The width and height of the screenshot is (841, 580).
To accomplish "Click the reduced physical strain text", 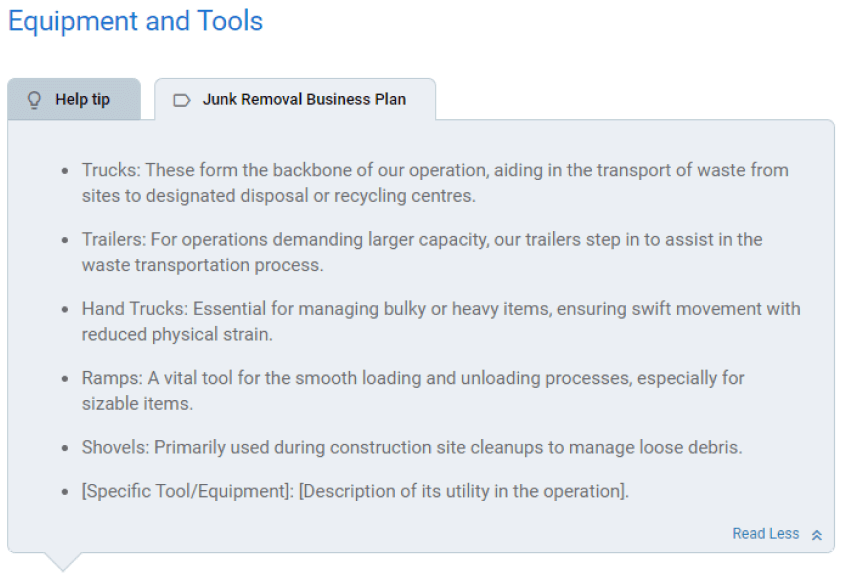I will click(177, 334).
